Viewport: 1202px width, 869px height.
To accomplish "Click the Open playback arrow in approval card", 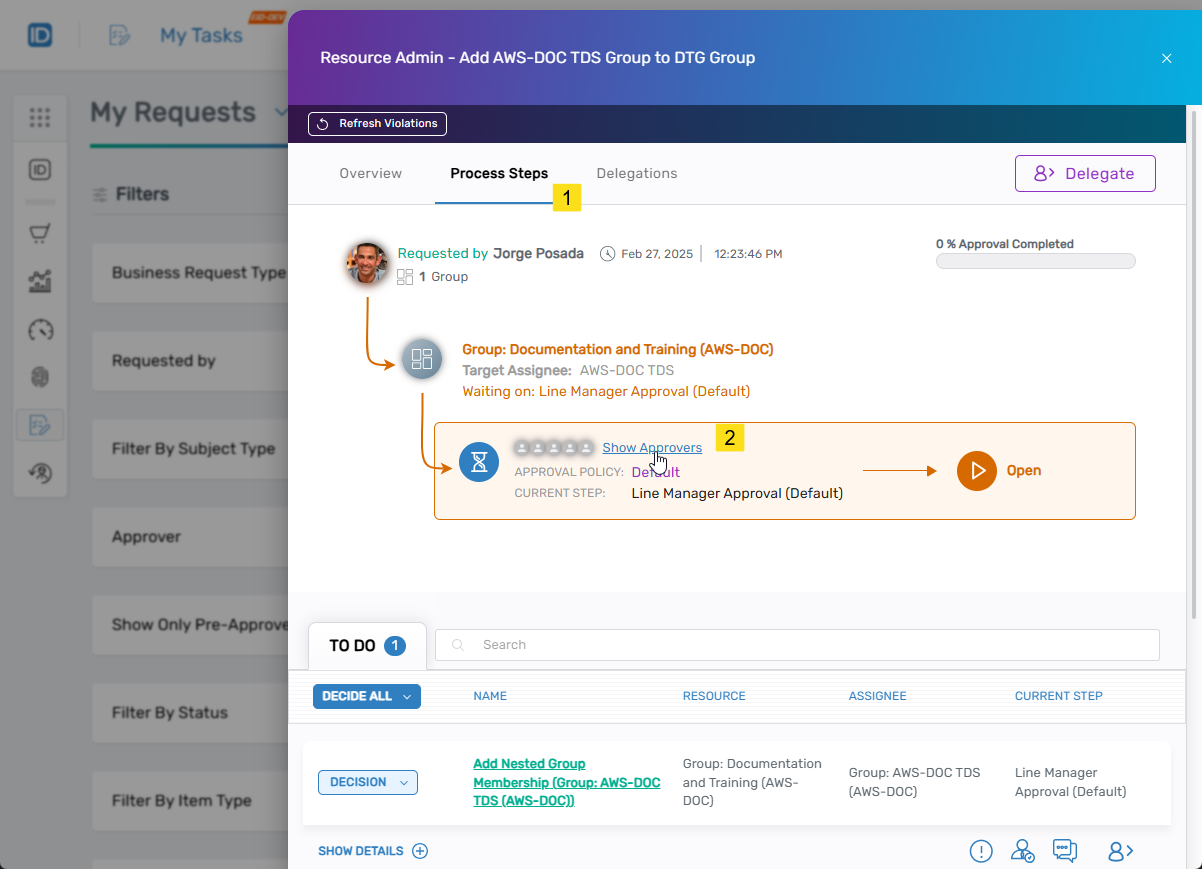I will (x=977, y=470).
